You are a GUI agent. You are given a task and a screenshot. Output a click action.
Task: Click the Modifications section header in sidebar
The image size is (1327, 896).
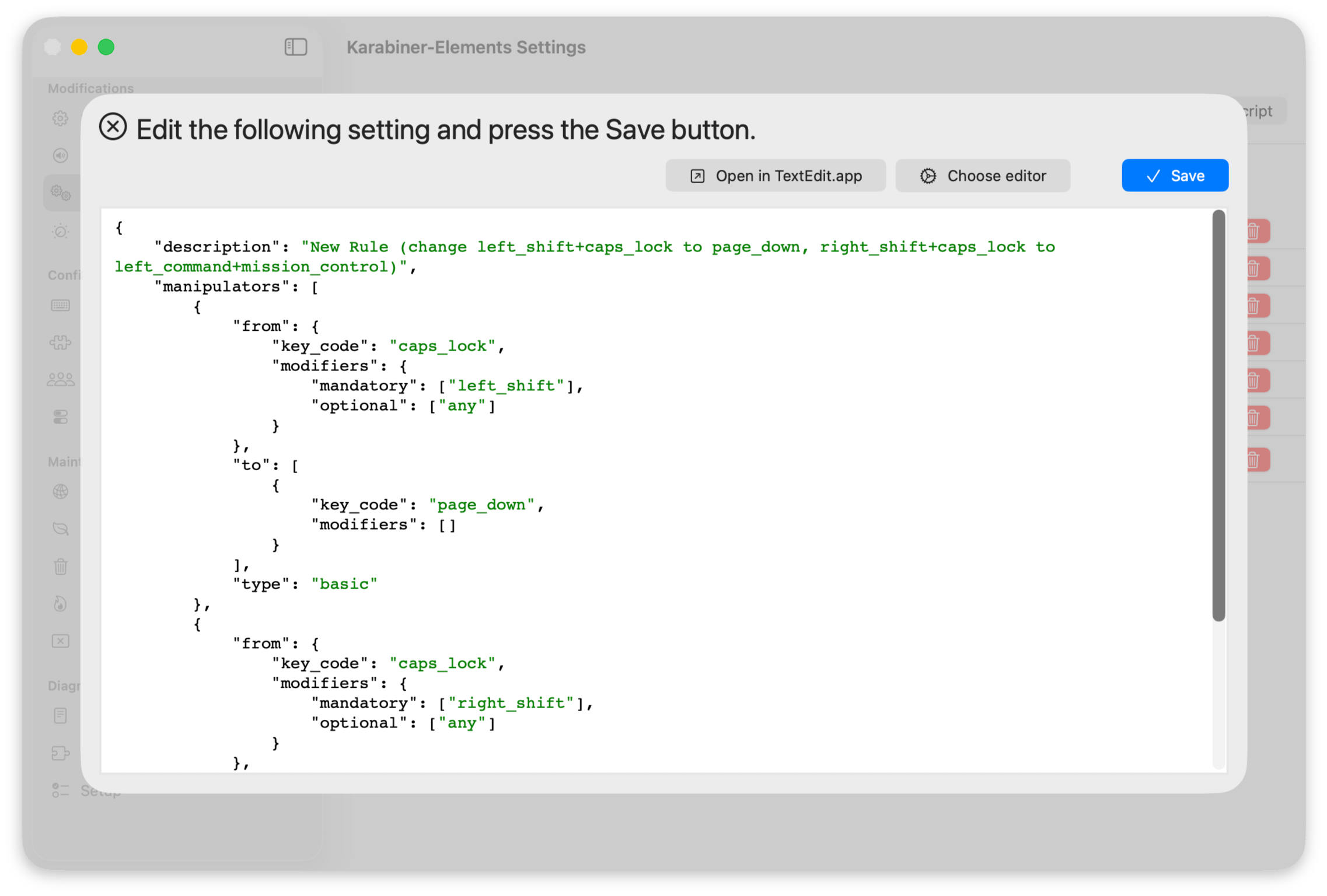click(x=90, y=88)
